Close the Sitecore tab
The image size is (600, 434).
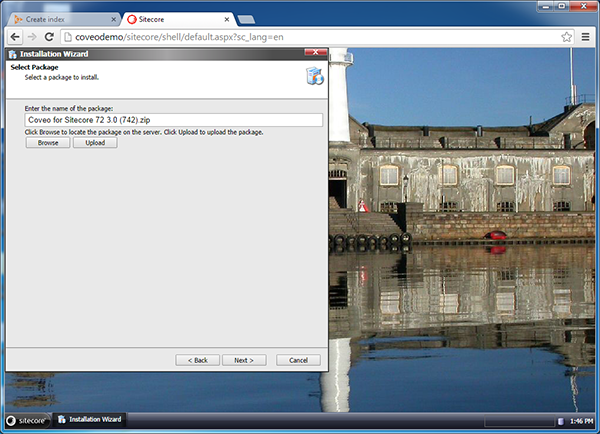point(227,19)
